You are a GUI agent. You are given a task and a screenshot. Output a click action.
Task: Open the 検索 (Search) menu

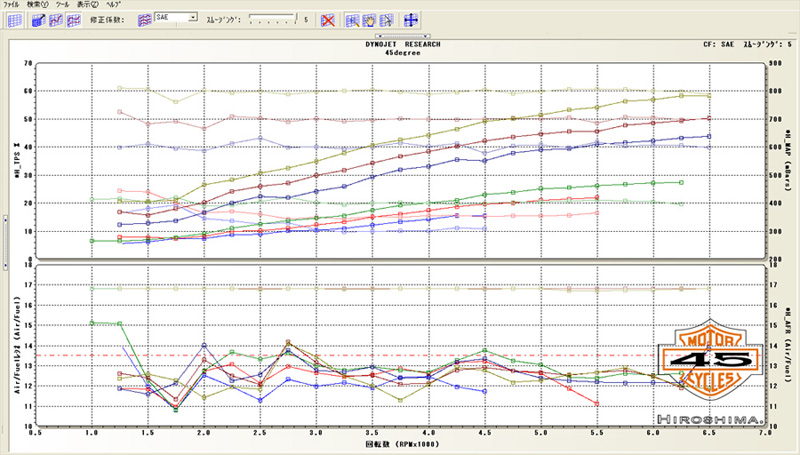[39, 5]
